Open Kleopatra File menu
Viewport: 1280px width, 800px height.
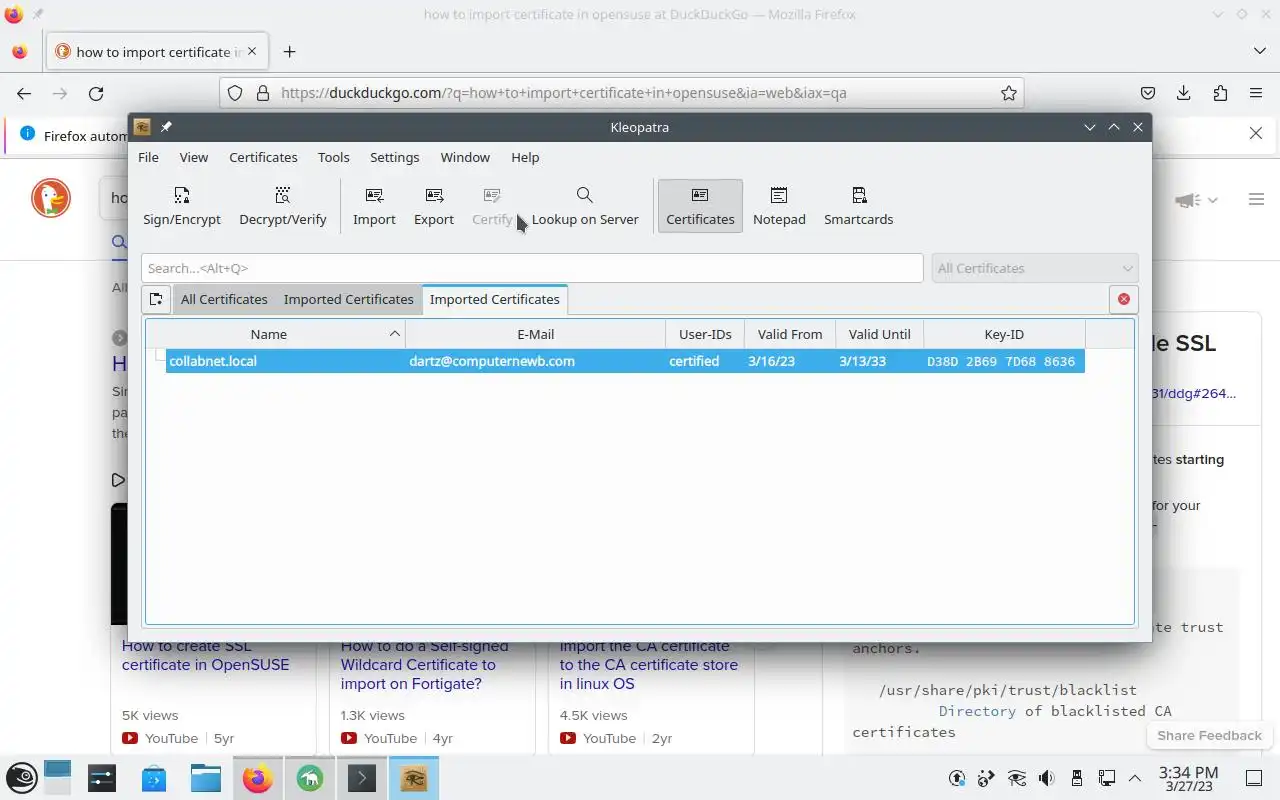148,157
